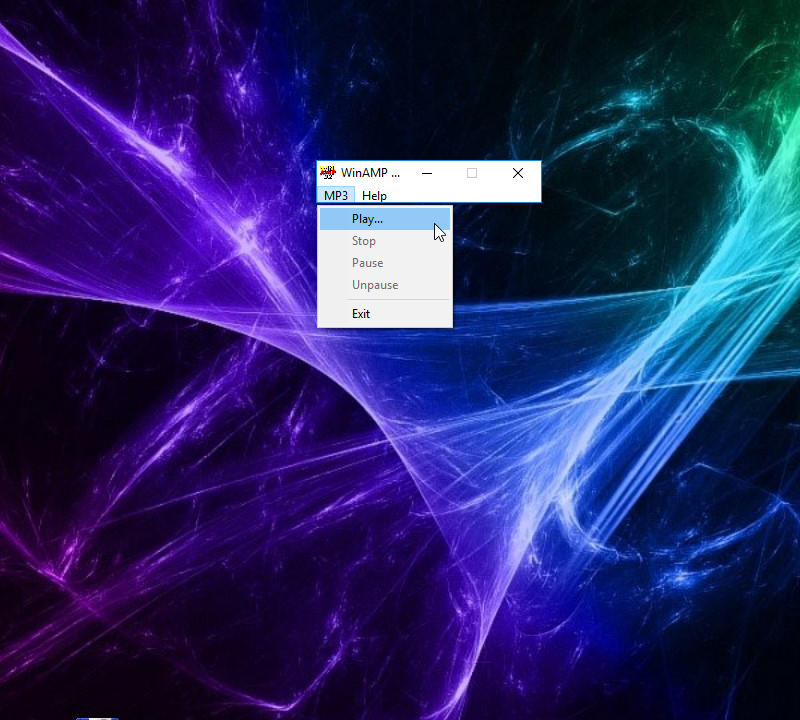
Task: Click the WinAMP title bar text
Action: click(370, 173)
